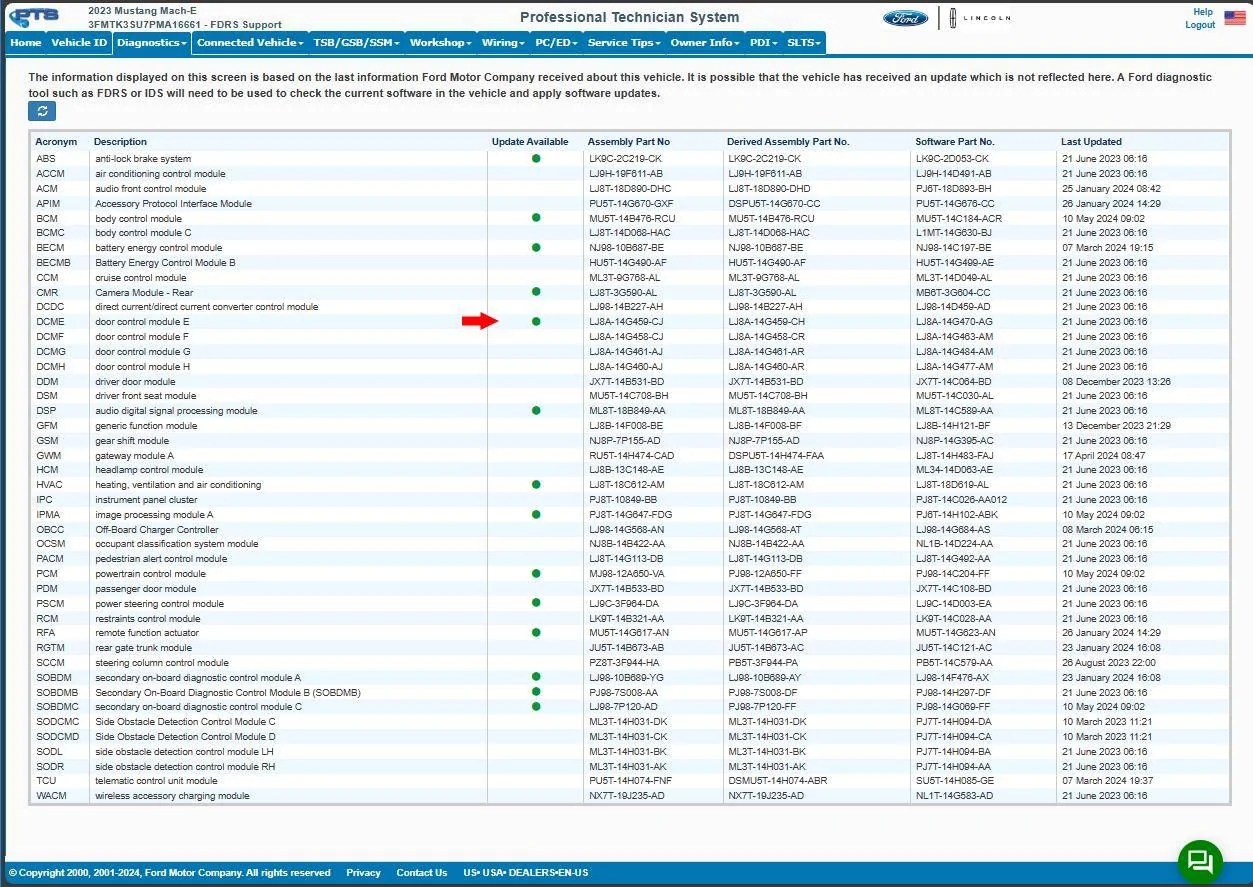Go to the Home tab
The height and width of the screenshot is (887, 1253).
[x=26, y=43]
